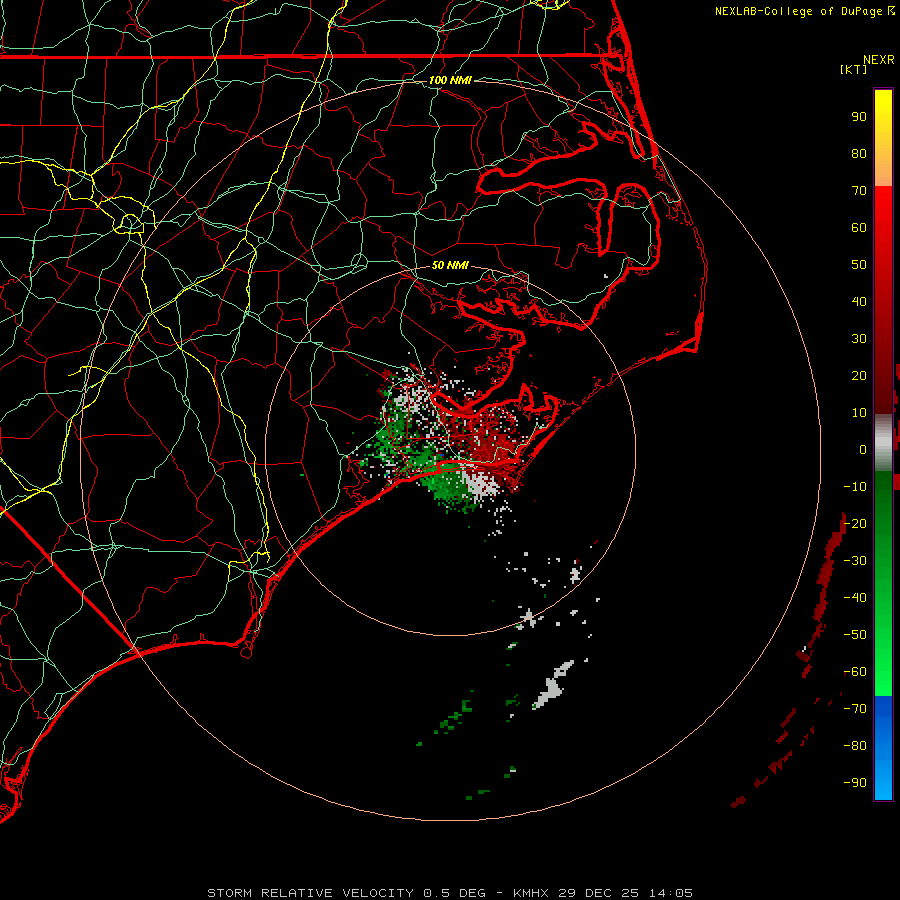Click the -70 value on the velocity scale

(x=855, y=709)
